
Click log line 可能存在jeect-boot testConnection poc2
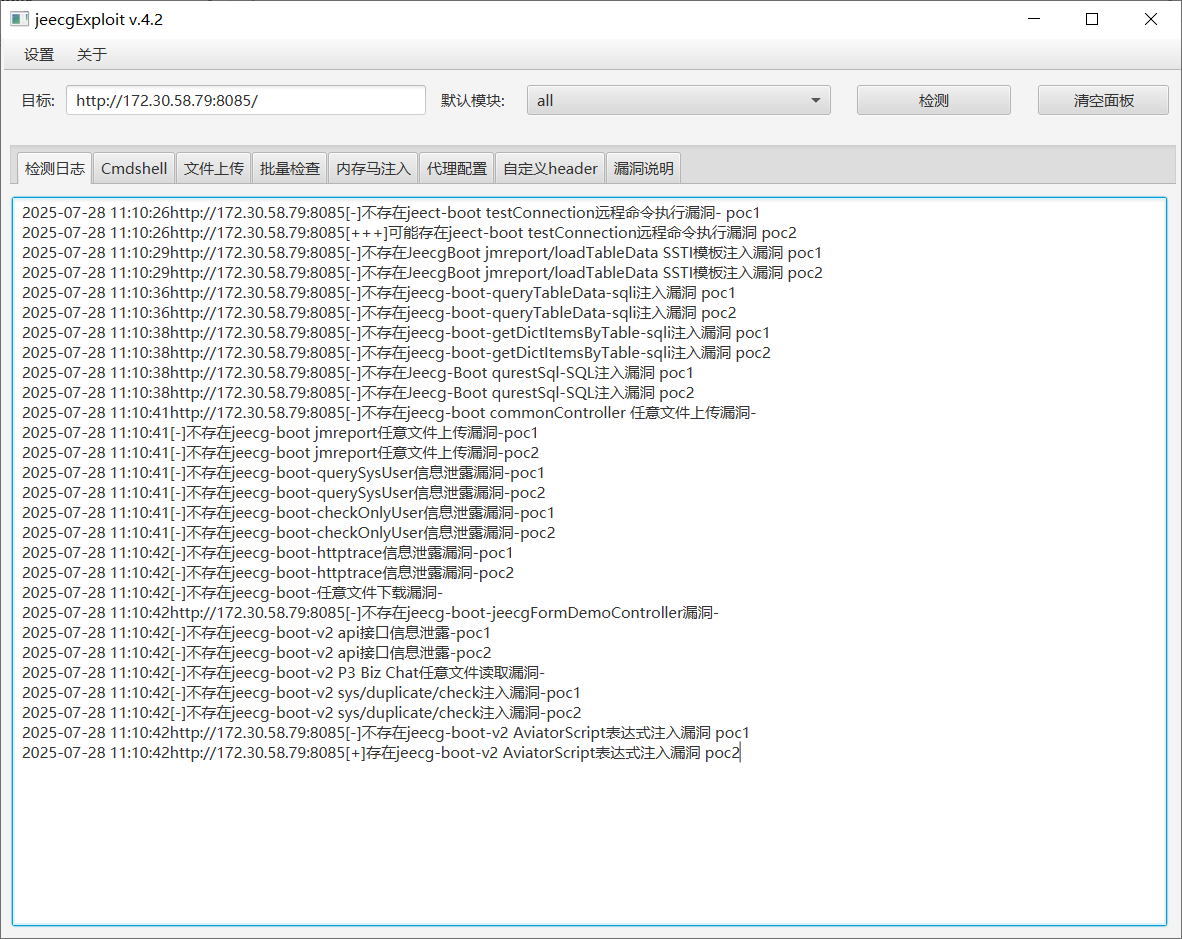(409, 233)
